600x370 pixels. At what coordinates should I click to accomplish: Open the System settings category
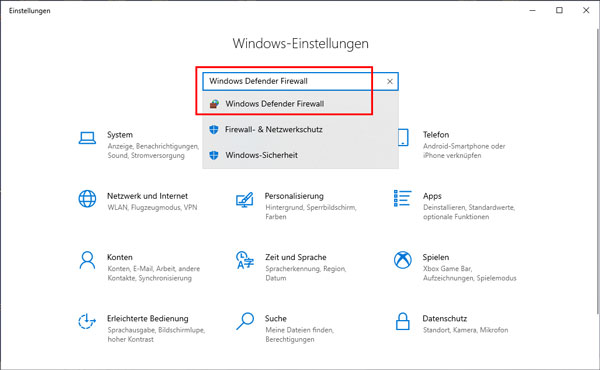pos(139,144)
